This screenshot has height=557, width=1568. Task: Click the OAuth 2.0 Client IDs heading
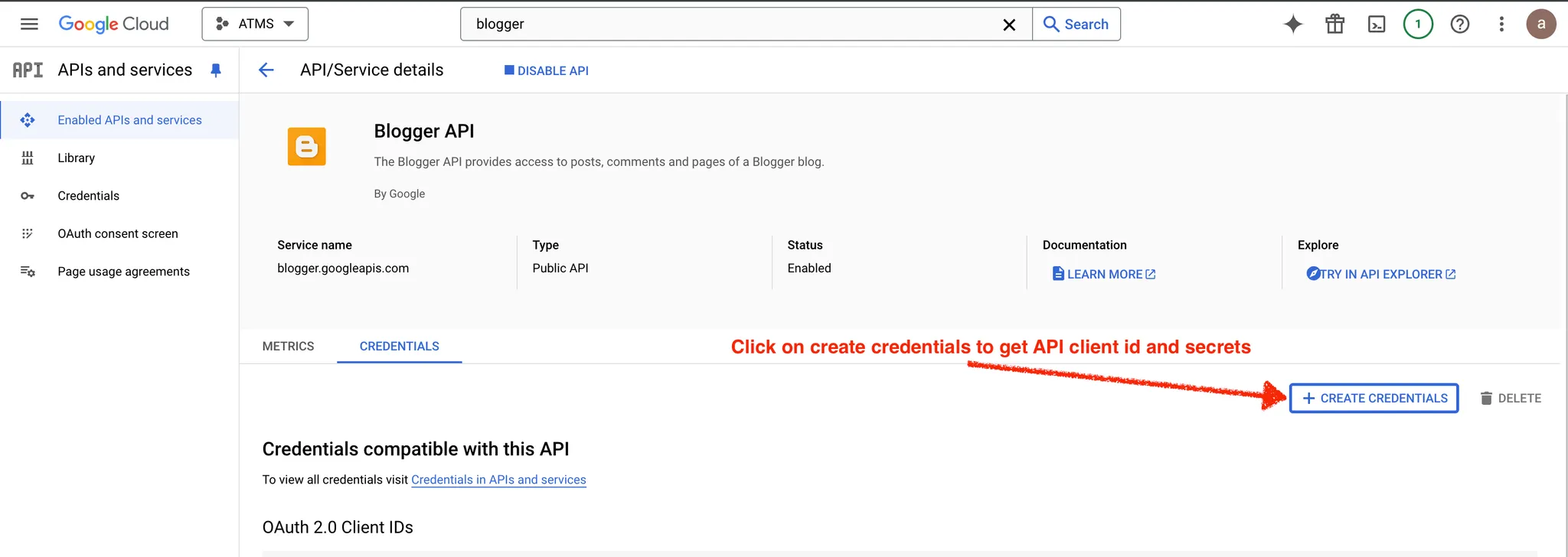click(x=338, y=527)
